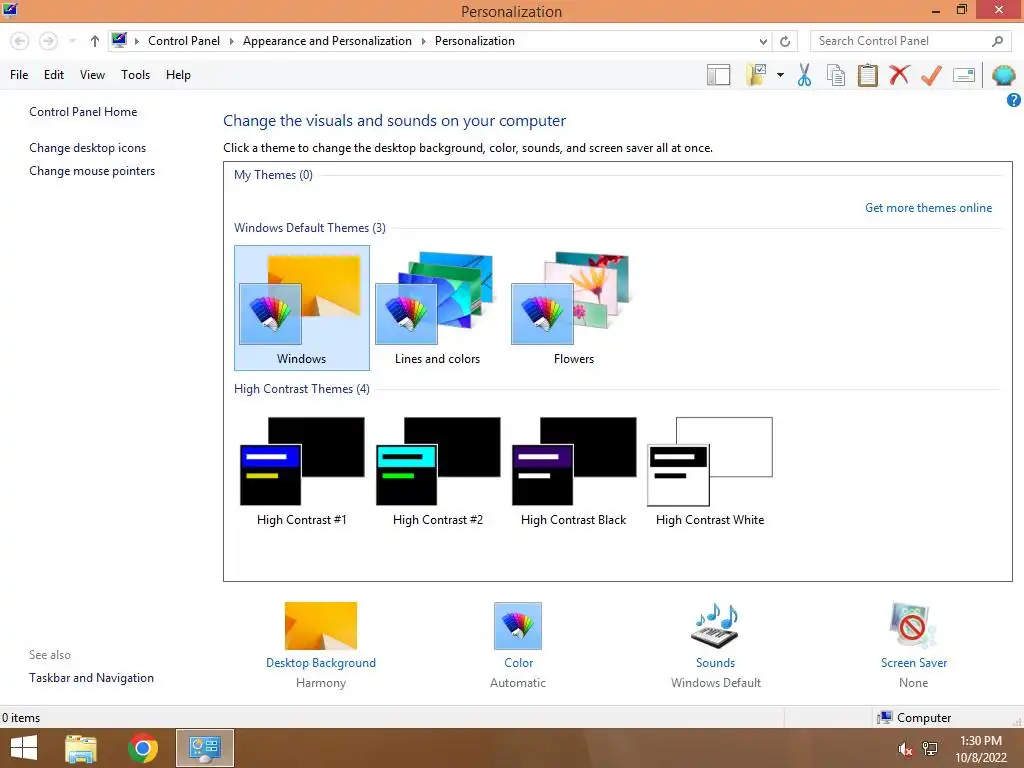1024x768 pixels.
Task: Click the globe toolbar icon
Action: pos(1003,75)
